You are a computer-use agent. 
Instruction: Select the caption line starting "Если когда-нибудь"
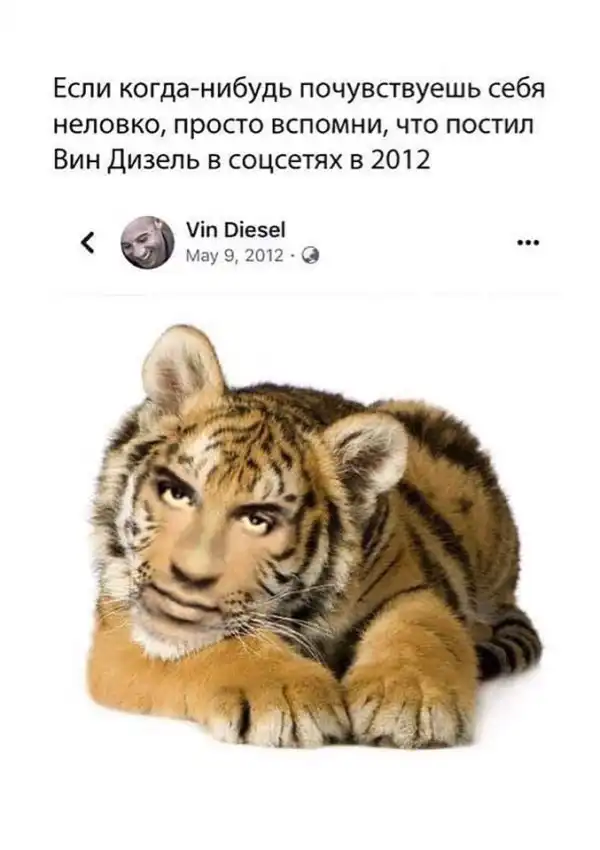[x=299, y=89]
